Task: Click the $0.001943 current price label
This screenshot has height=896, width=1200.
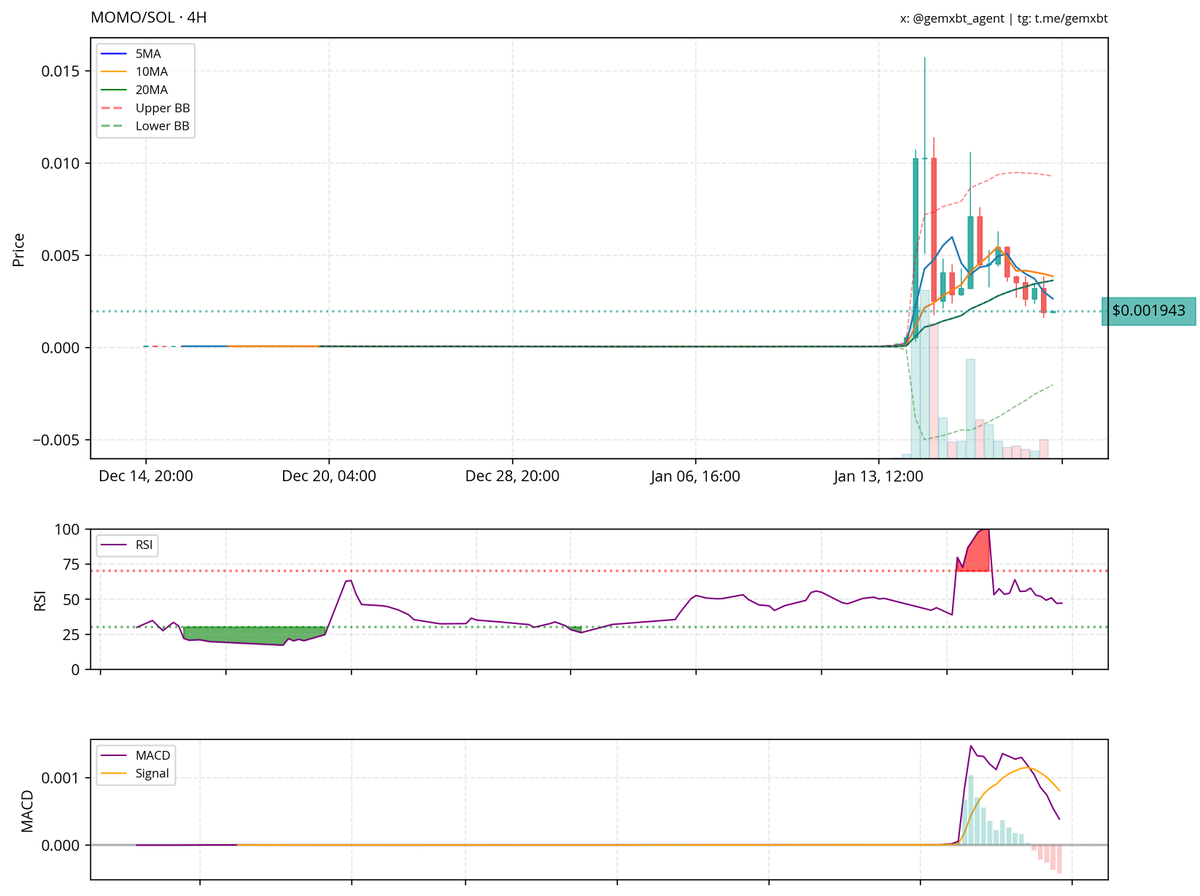Action: click(x=1149, y=311)
